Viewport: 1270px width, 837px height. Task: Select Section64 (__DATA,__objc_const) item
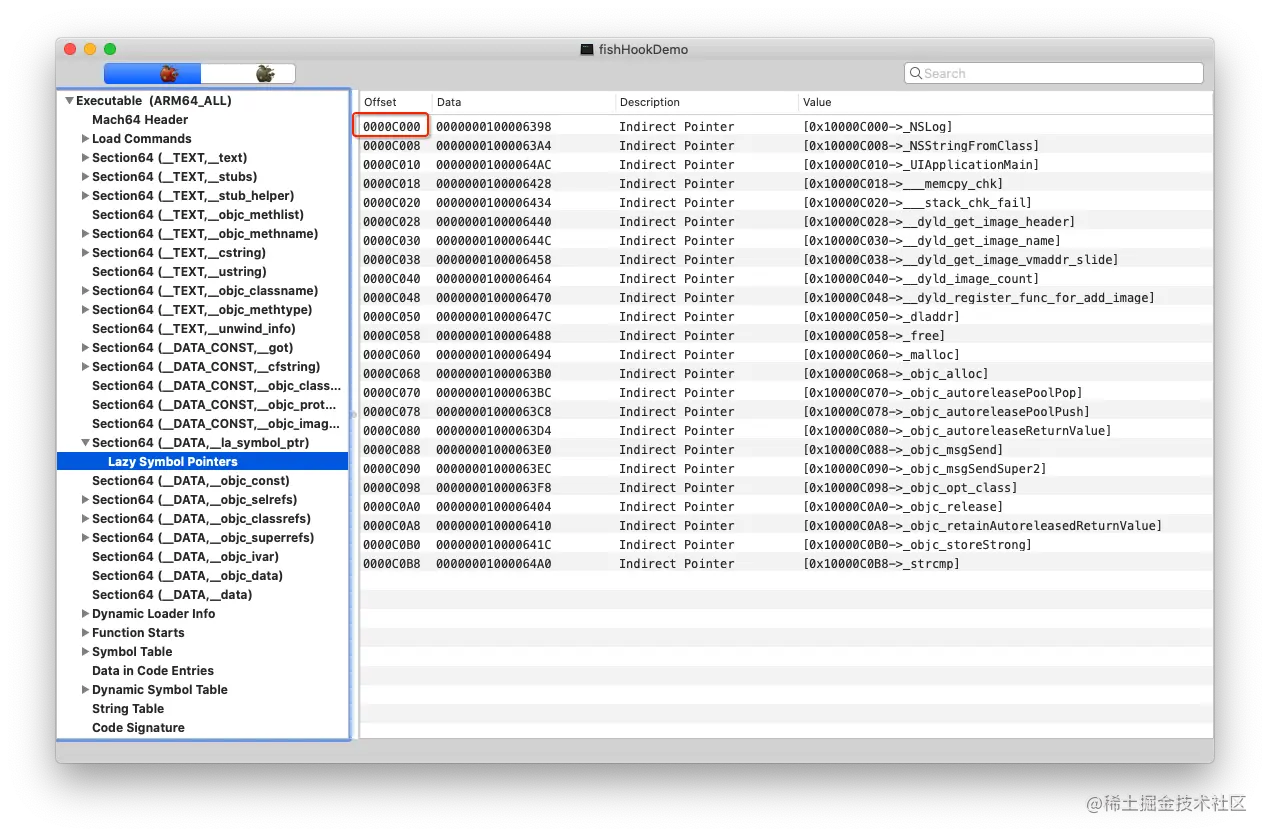(x=191, y=481)
